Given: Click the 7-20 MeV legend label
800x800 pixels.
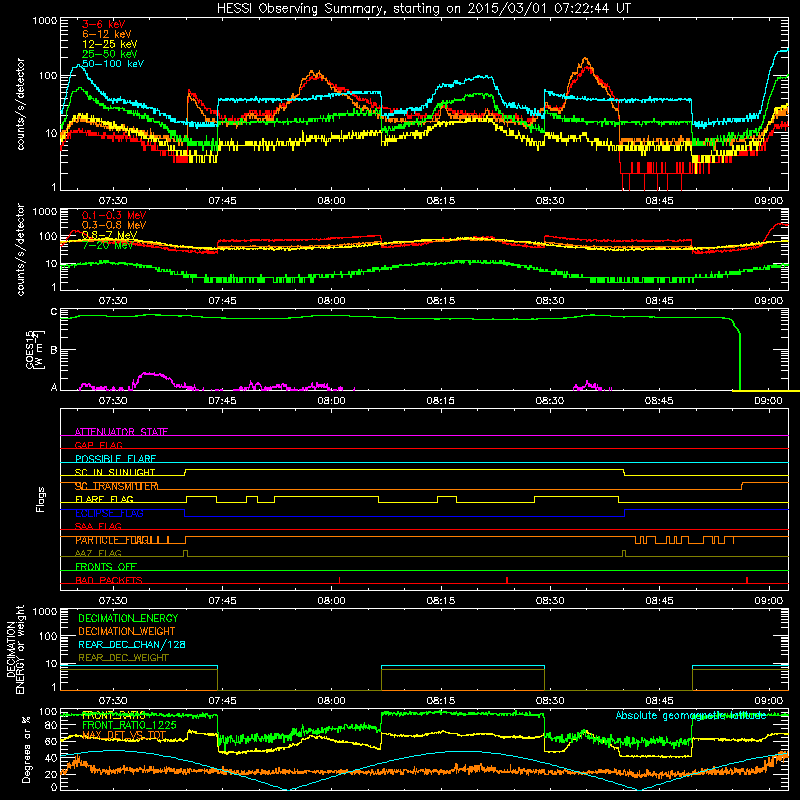Looking at the screenshot, I should click(x=108, y=245).
